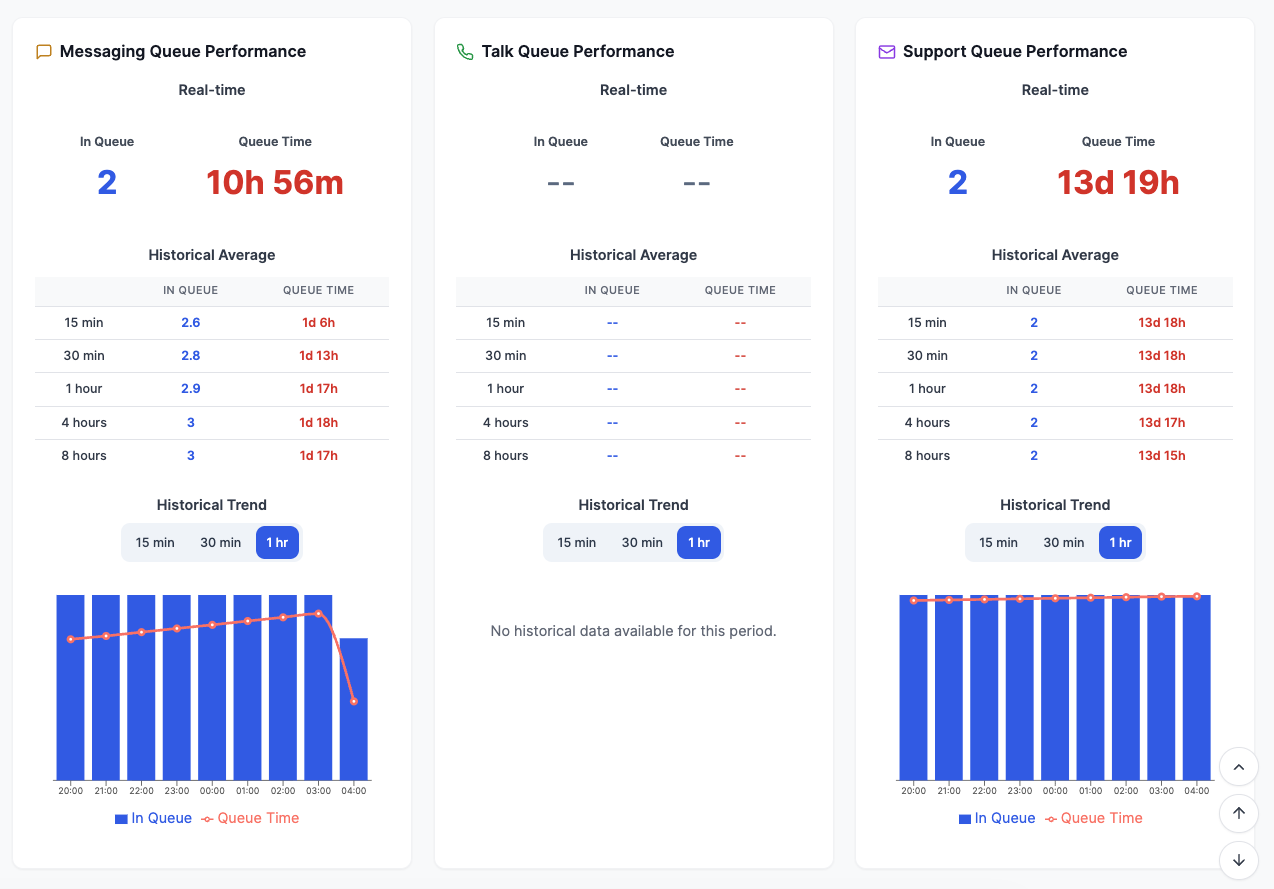Click Support Queue Historical Trend heading
Screen dimensions: 1274x889
pos(1055,505)
